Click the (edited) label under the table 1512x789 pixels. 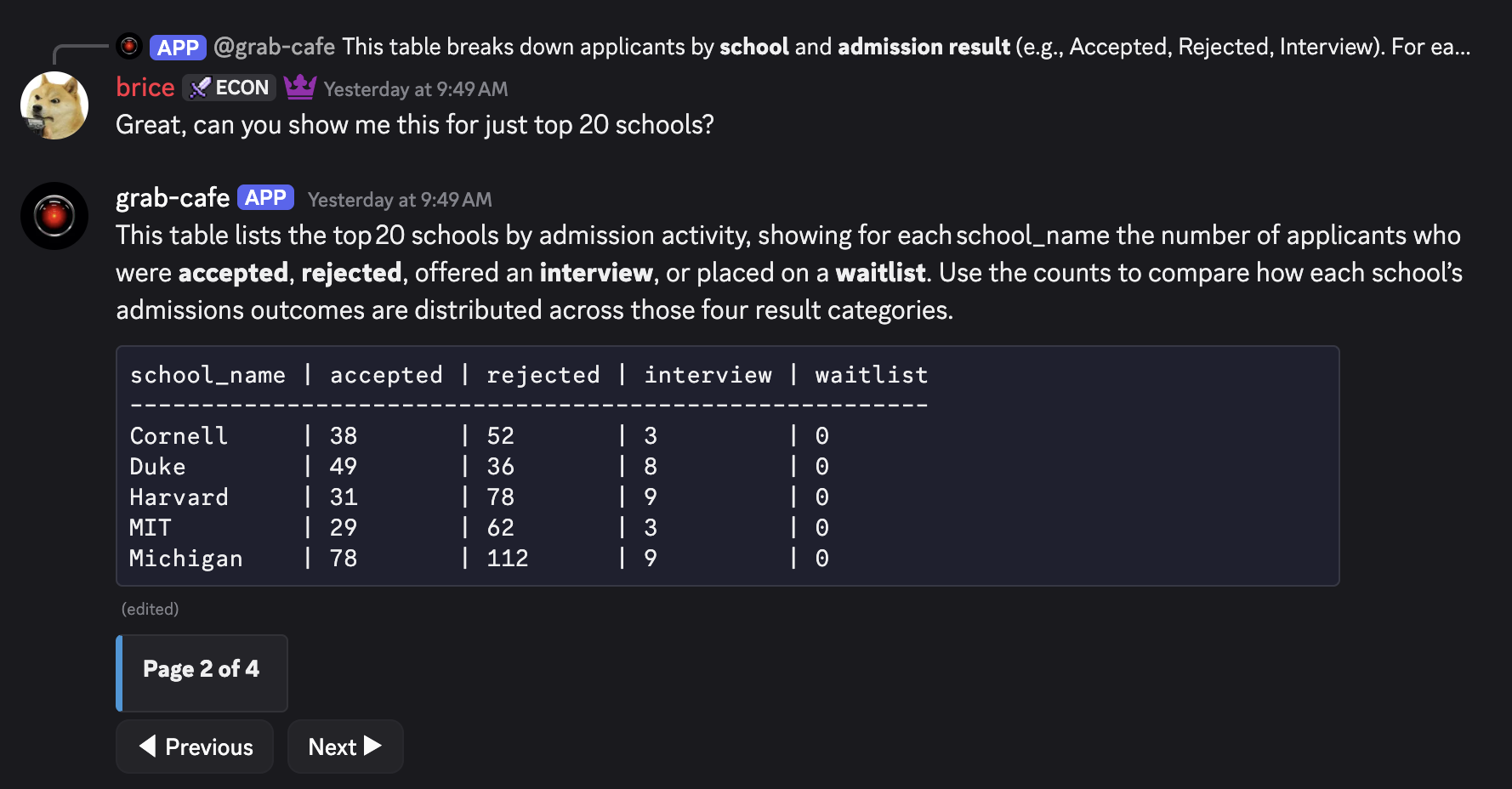tap(150, 609)
